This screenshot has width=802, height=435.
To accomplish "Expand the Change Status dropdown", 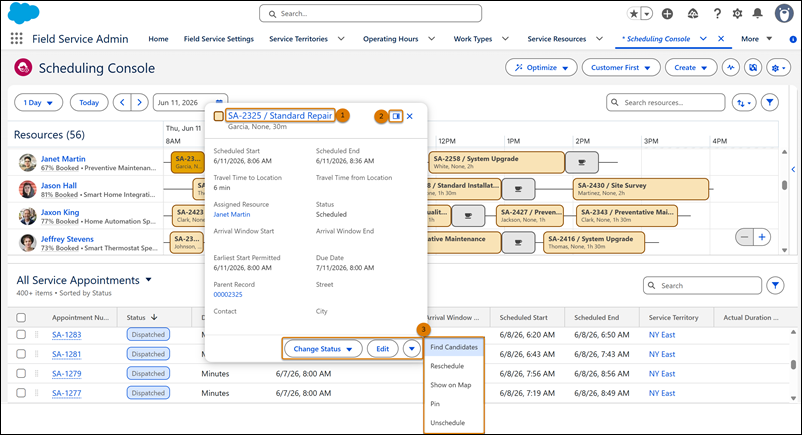I will [323, 349].
